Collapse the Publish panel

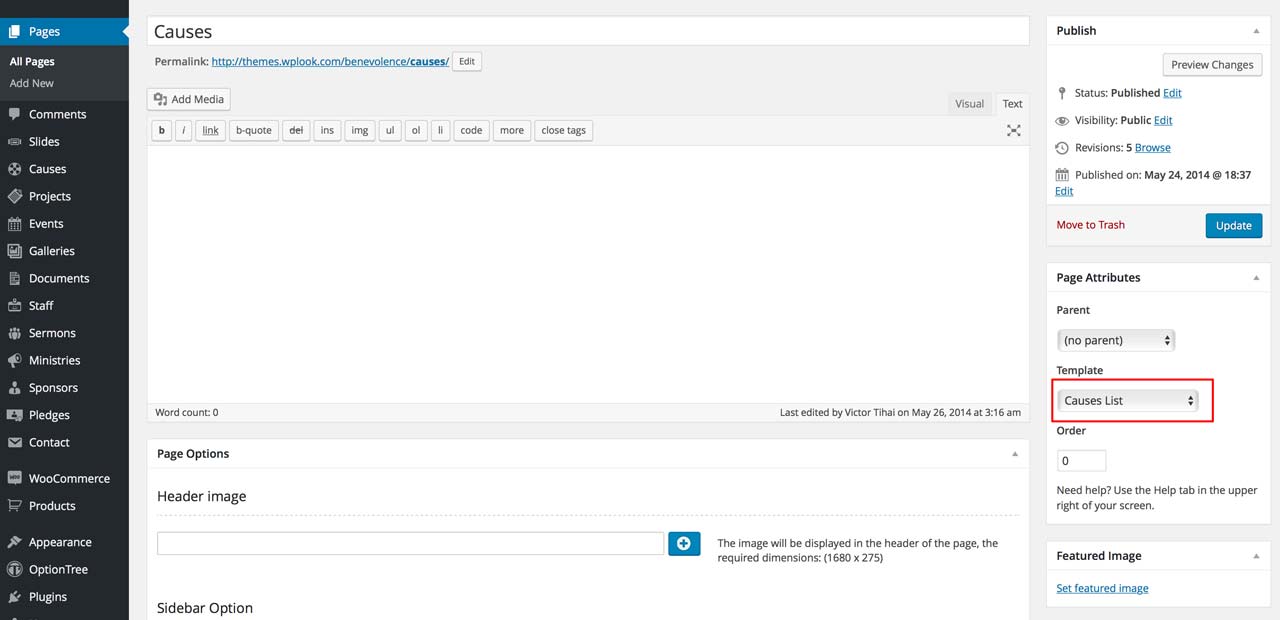click(1255, 30)
